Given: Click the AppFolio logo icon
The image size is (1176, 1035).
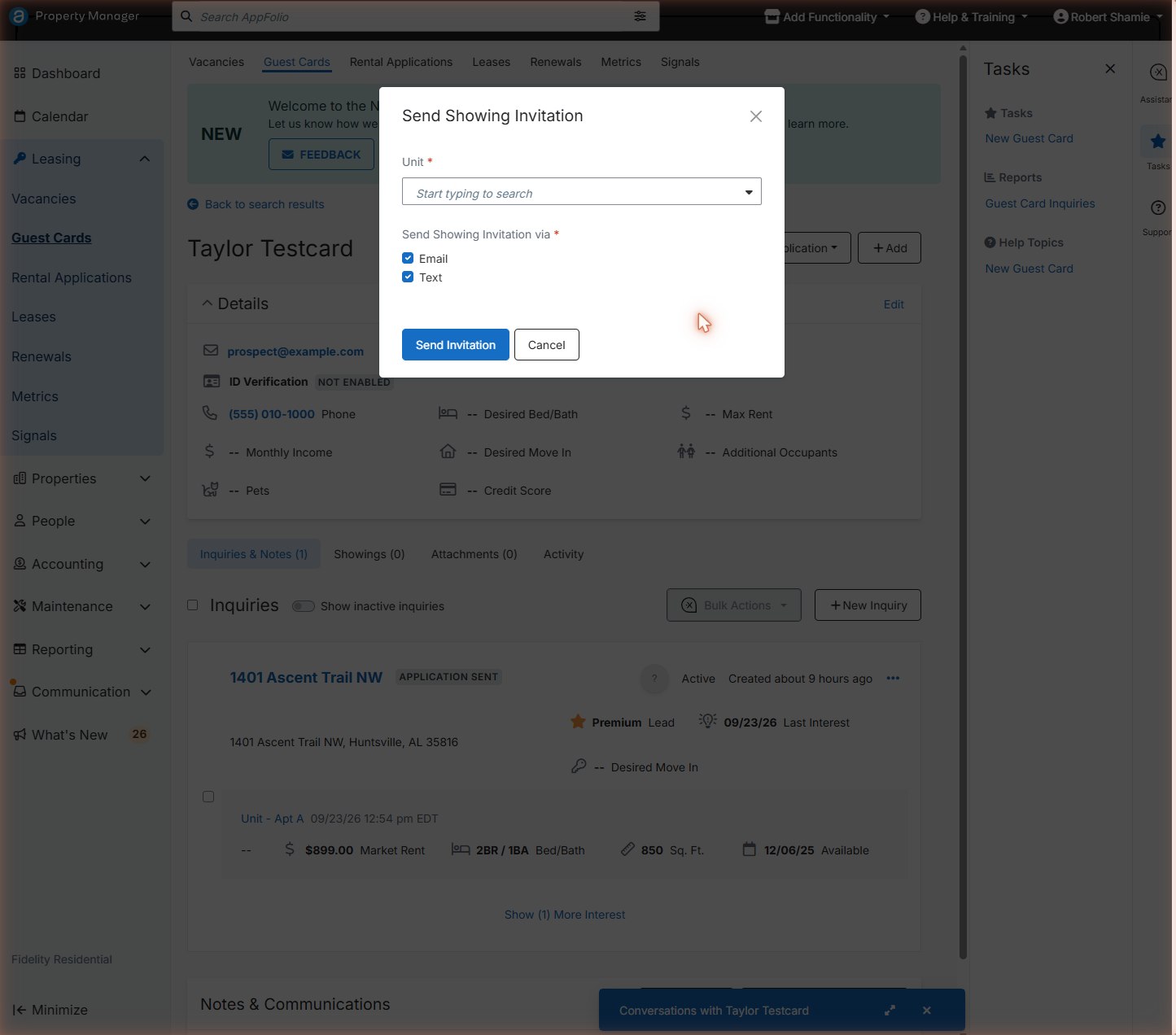Looking at the screenshot, I should pos(19,16).
